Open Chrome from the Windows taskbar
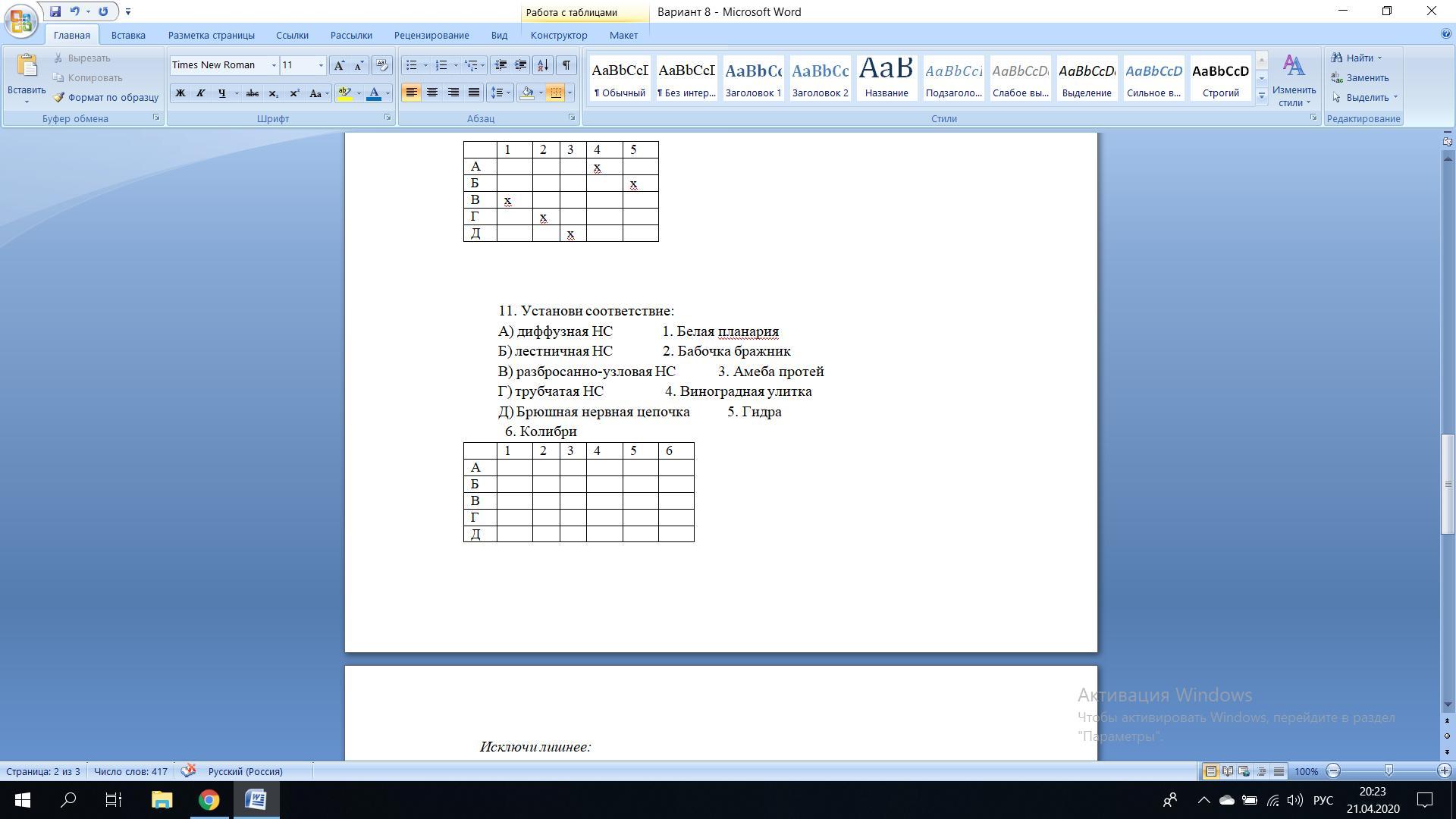This screenshot has height=819, width=1456. (209, 800)
